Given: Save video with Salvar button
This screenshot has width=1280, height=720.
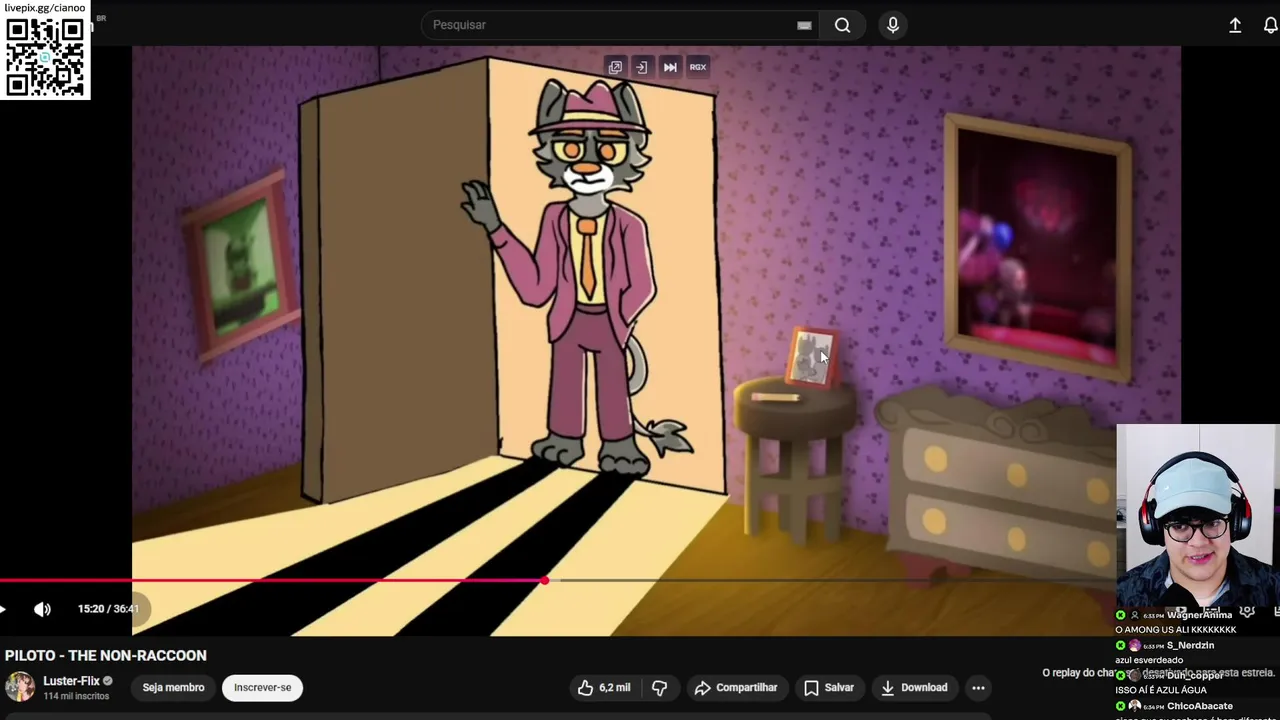Looking at the screenshot, I should tap(829, 688).
